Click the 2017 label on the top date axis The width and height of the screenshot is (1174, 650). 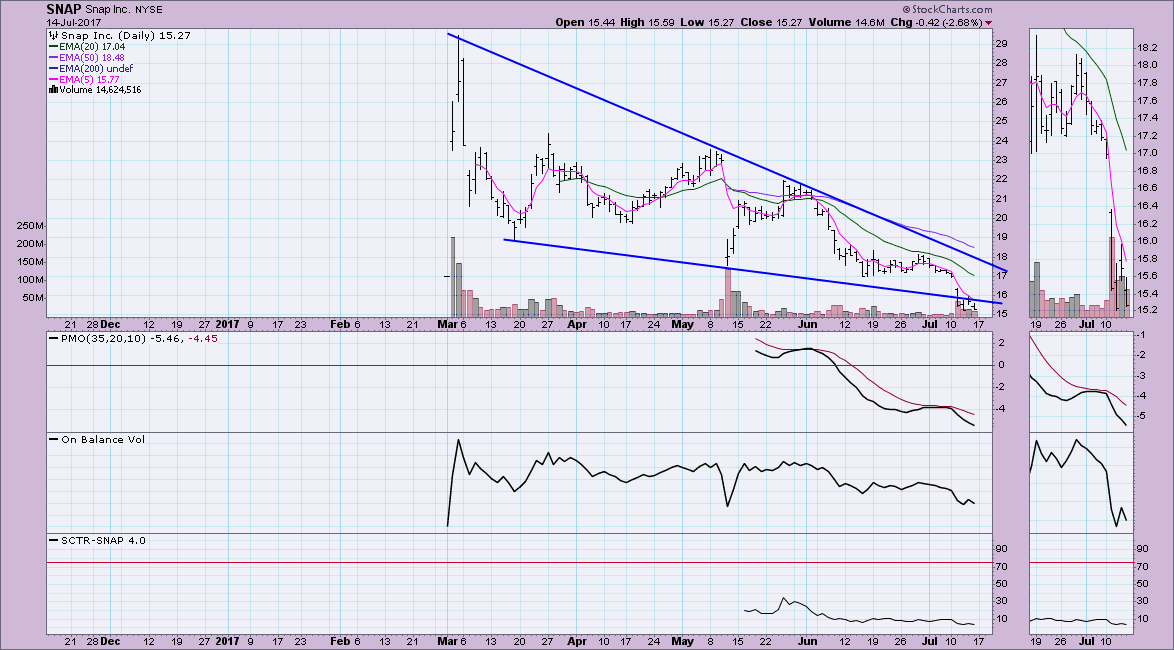[231, 325]
